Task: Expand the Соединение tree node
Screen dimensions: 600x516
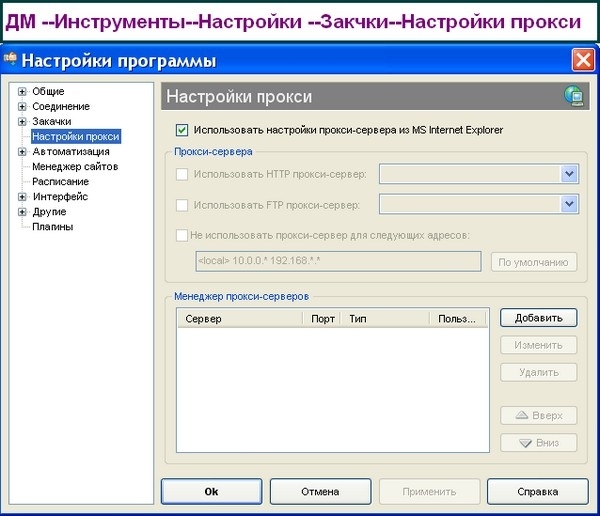Action: click(22, 106)
